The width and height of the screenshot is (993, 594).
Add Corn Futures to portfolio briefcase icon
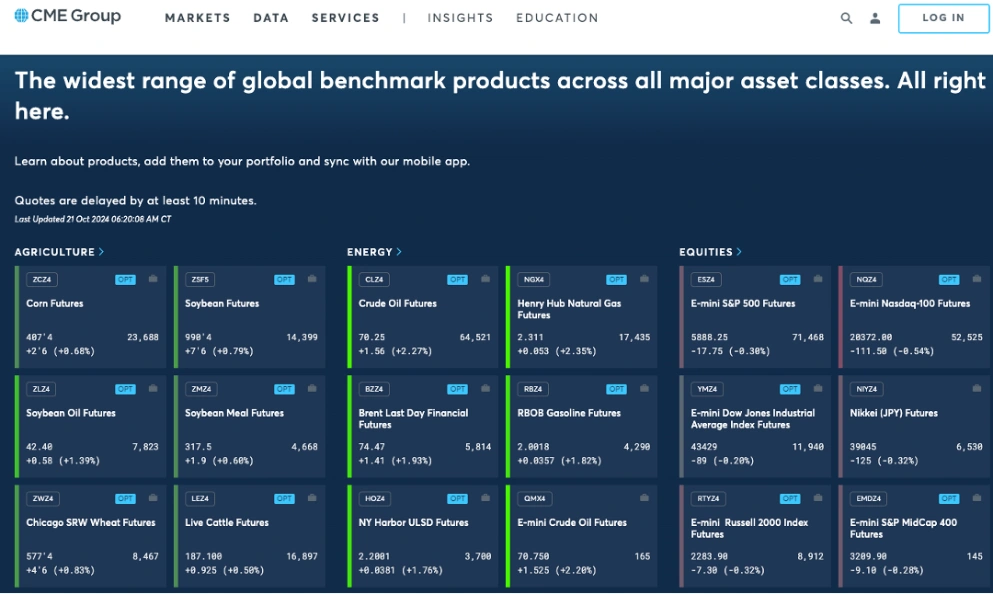click(153, 279)
